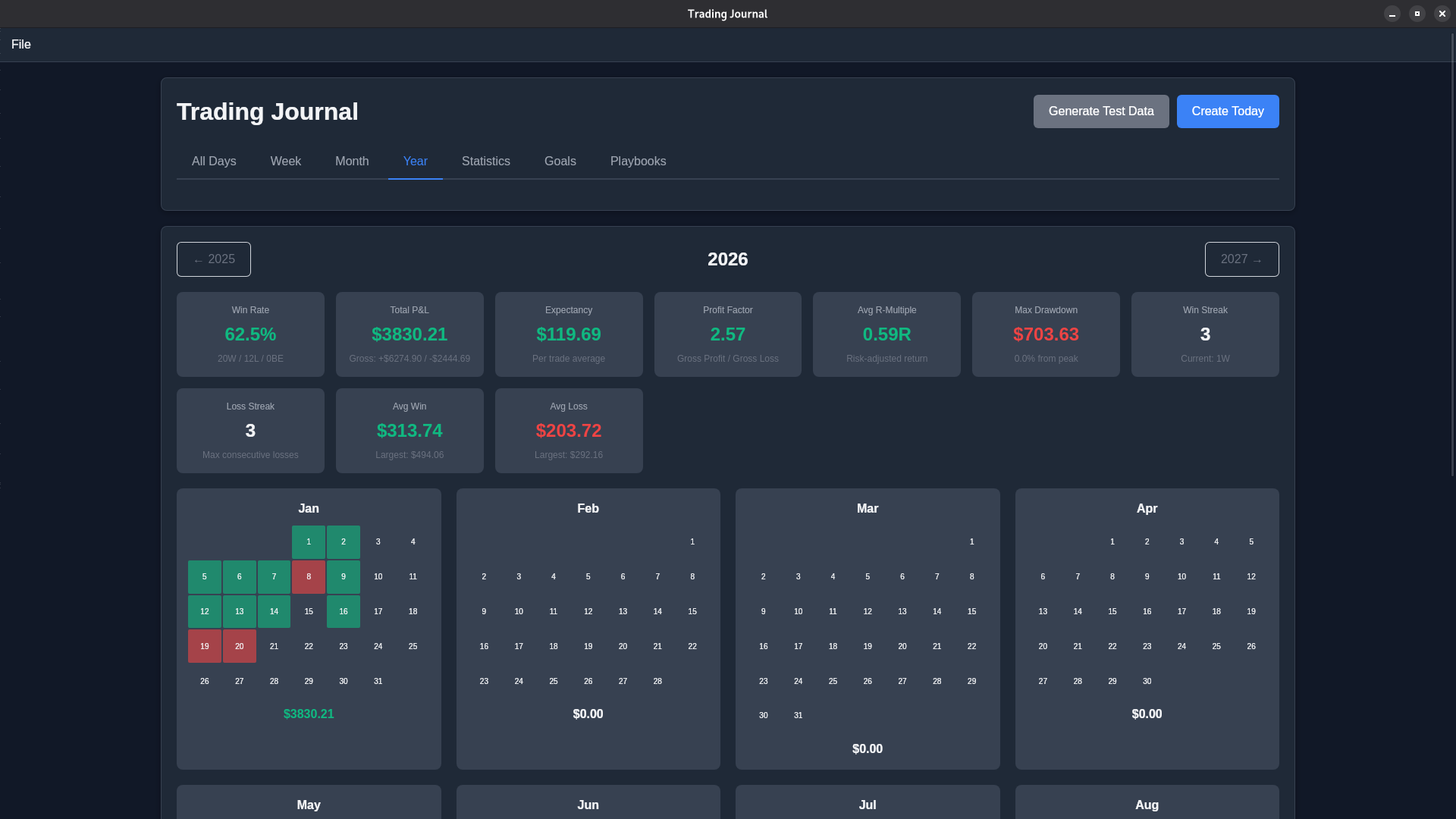
Task: Click the Feb month heading
Action: pyautogui.click(x=588, y=509)
